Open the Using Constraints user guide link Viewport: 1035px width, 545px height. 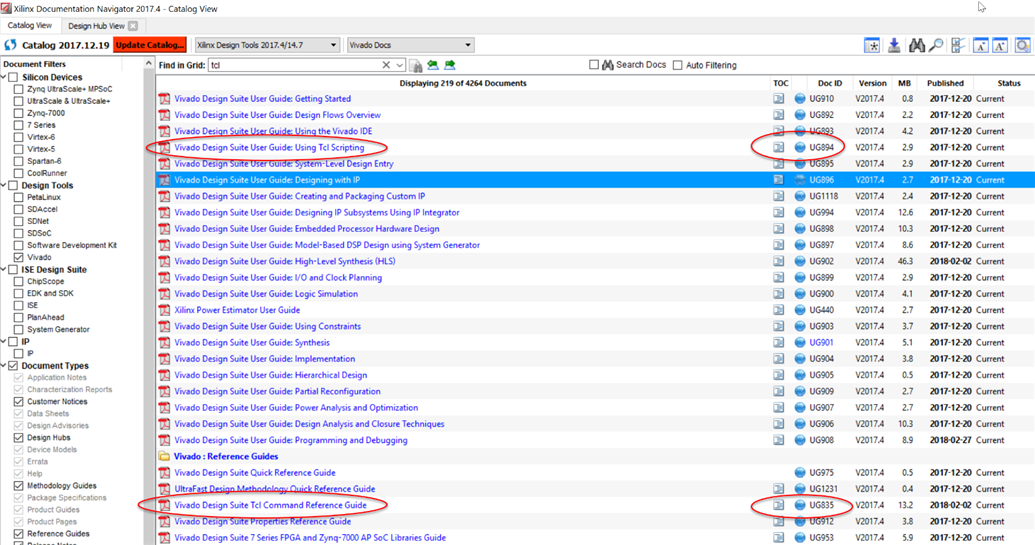pos(267,327)
